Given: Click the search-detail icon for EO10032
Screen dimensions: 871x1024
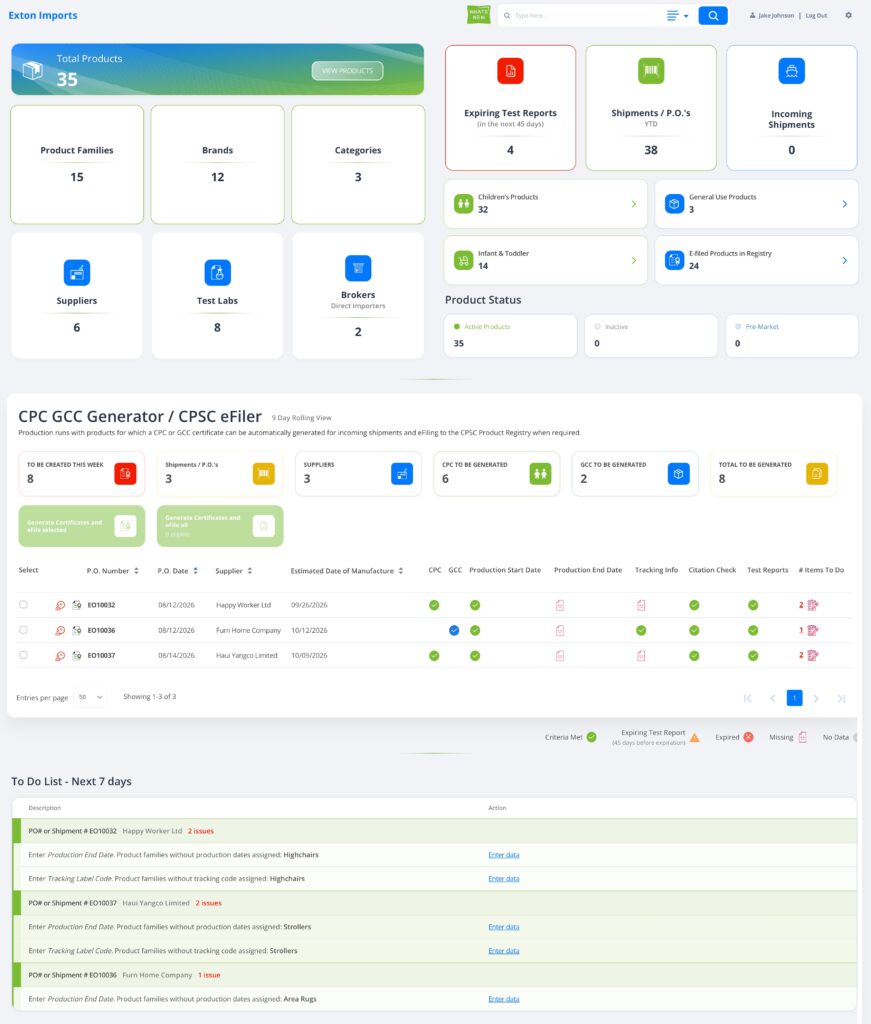Looking at the screenshot, I should [x=60, y=605].
